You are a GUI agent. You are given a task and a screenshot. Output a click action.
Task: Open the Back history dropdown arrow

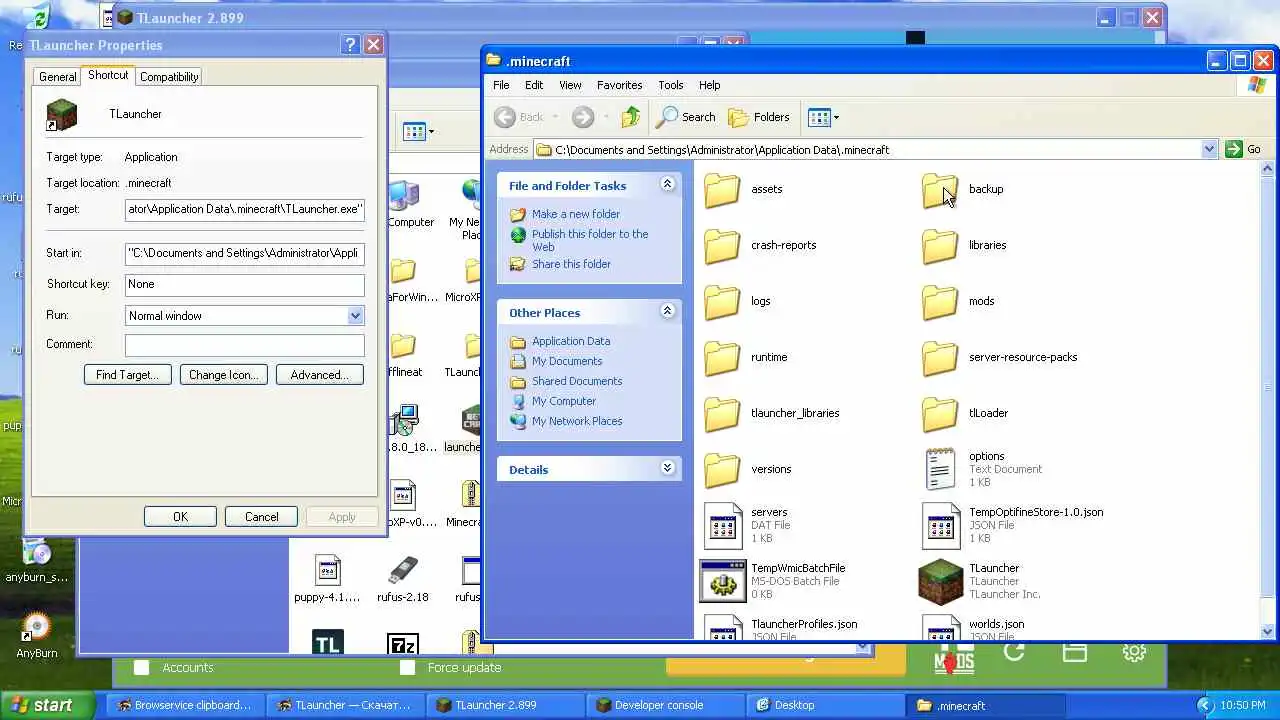click(555, 117)
